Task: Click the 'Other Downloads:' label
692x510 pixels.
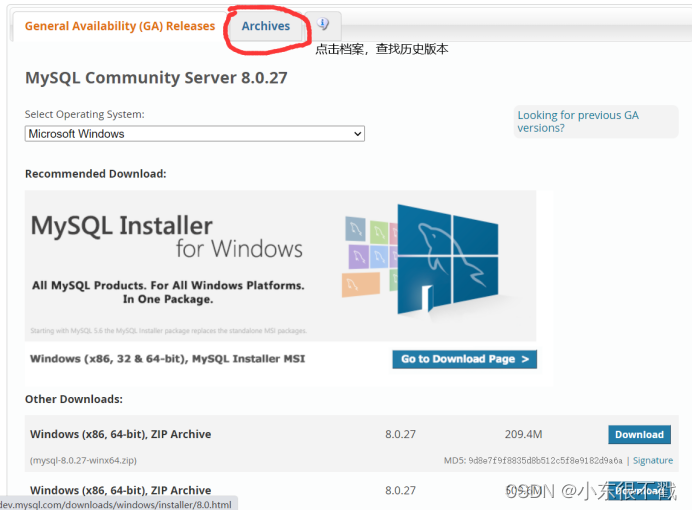Action: (x=74, y=399)
